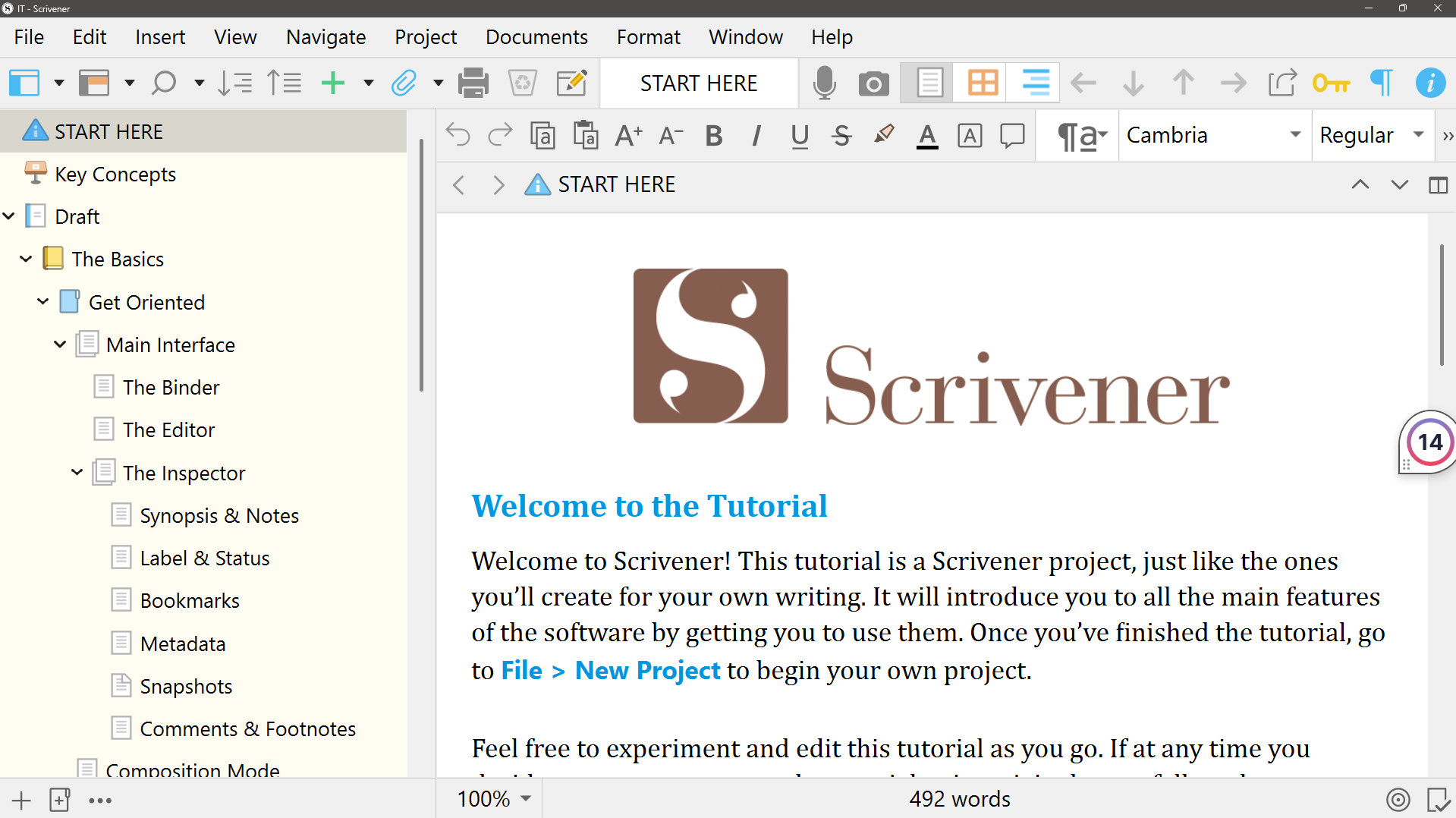Toggle editor split view button
The height and width of the screenshot is (818, 1456).
1438,184
